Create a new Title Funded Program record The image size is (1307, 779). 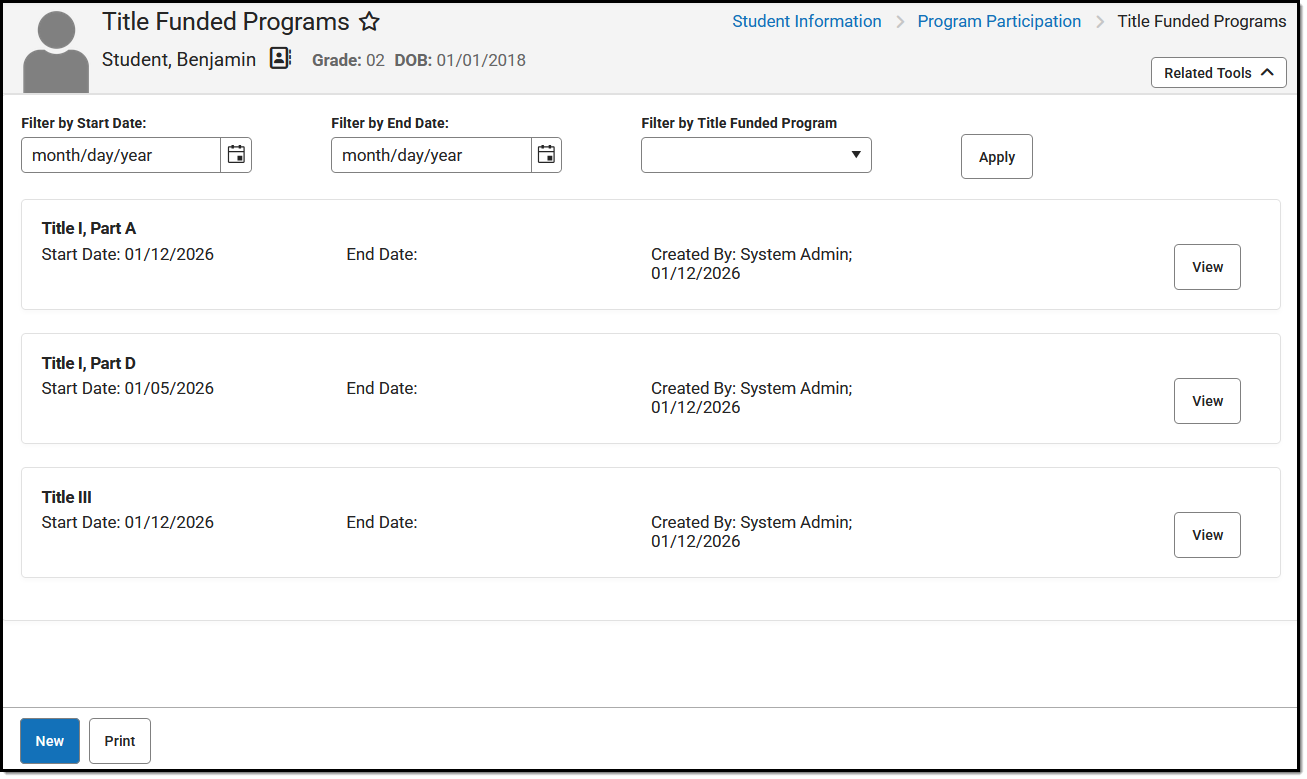tap(49, 741)
